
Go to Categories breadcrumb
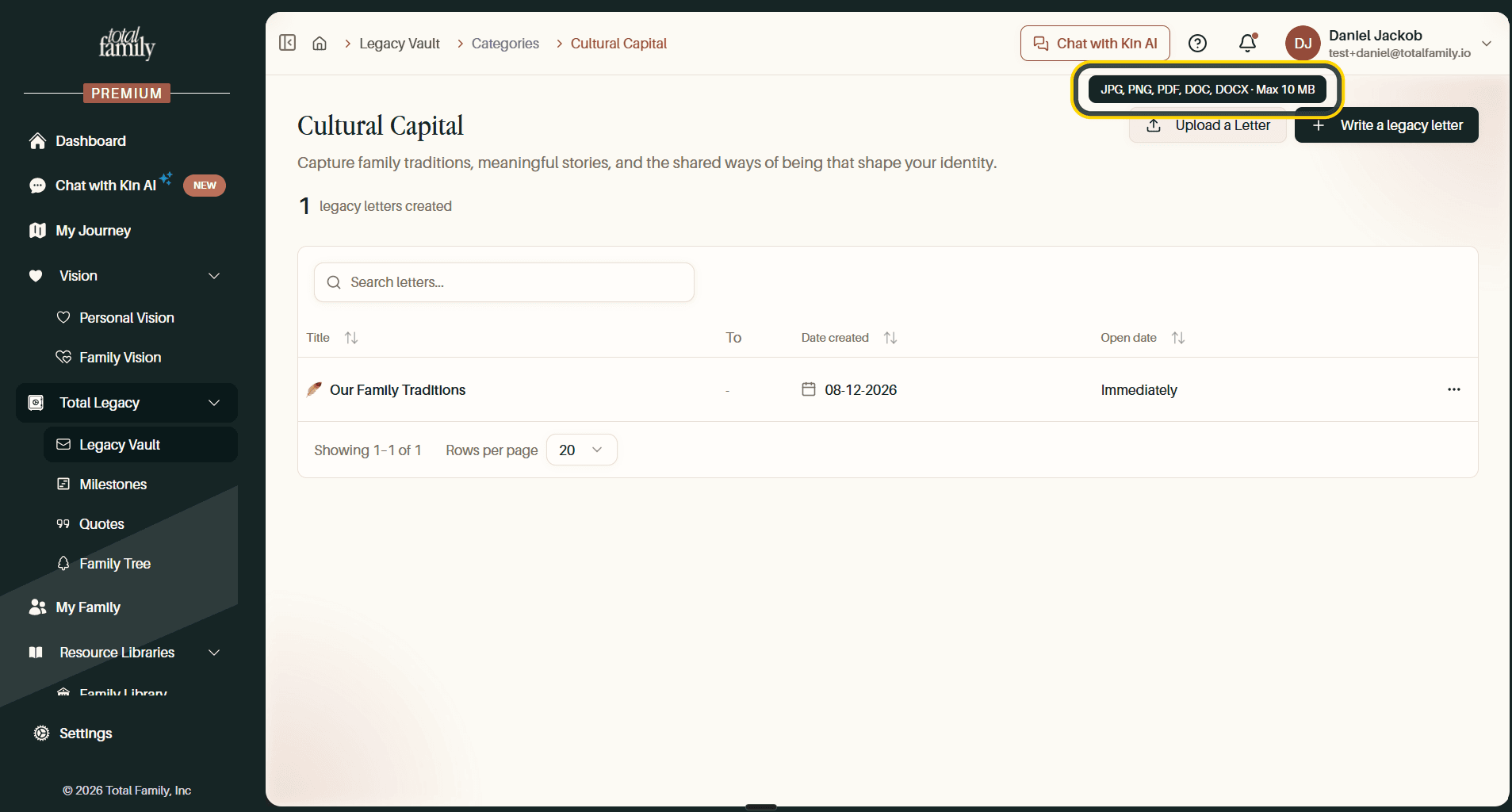(x=505, y=44)
